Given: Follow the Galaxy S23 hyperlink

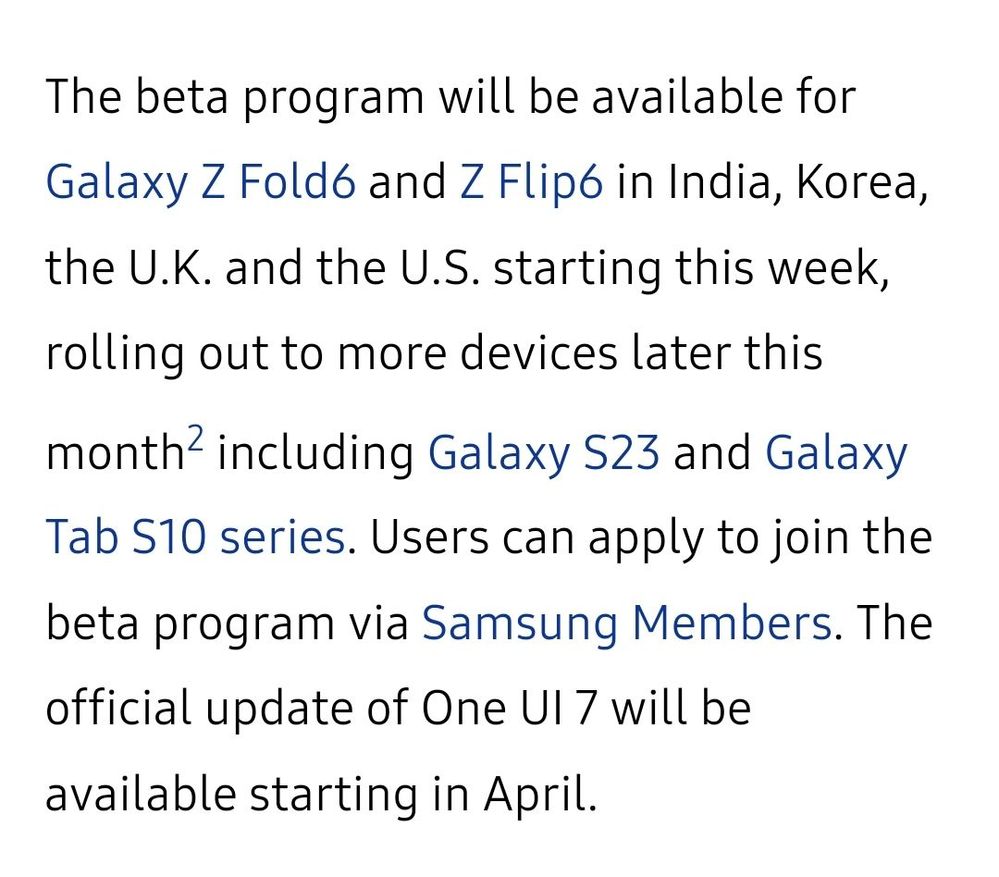Looking at the screenshot, I should 543,454.
